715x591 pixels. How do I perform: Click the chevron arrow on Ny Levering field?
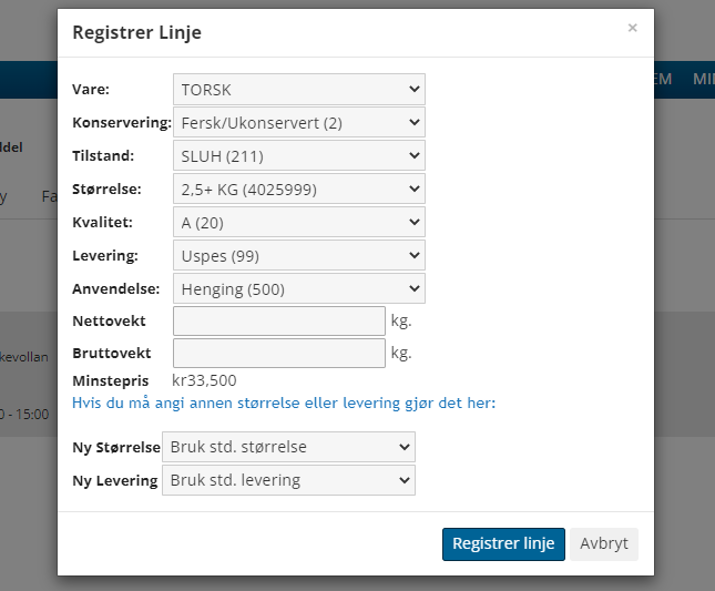coord(404,480)
